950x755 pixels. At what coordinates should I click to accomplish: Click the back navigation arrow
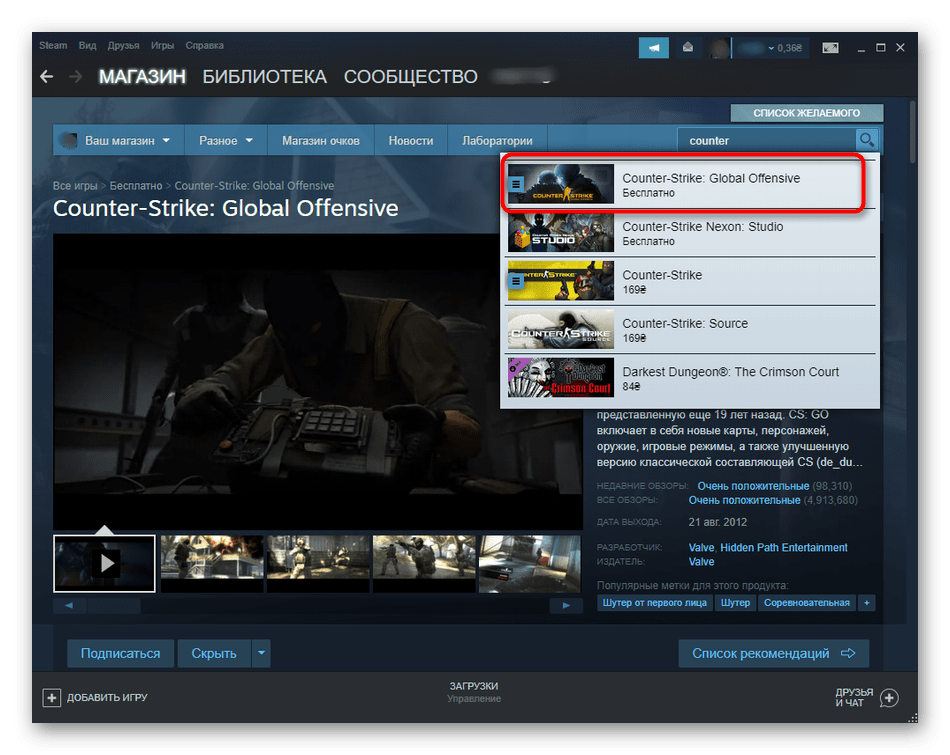46,77
